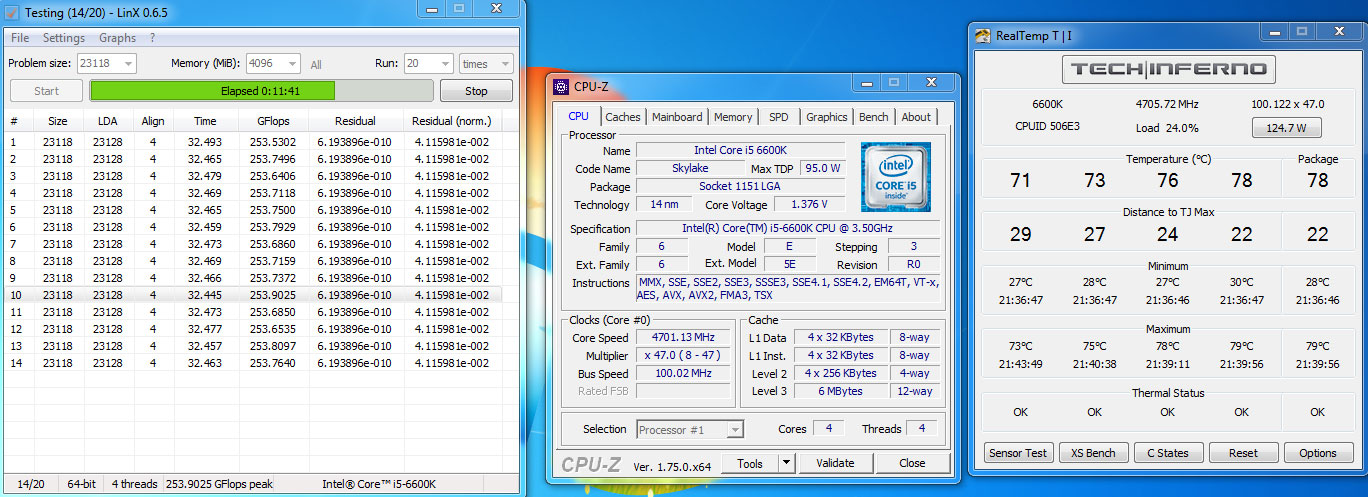1368x497 pixels.
Task: Switch to the Memory tab in CPU-Z
Action: coord(733,117)
